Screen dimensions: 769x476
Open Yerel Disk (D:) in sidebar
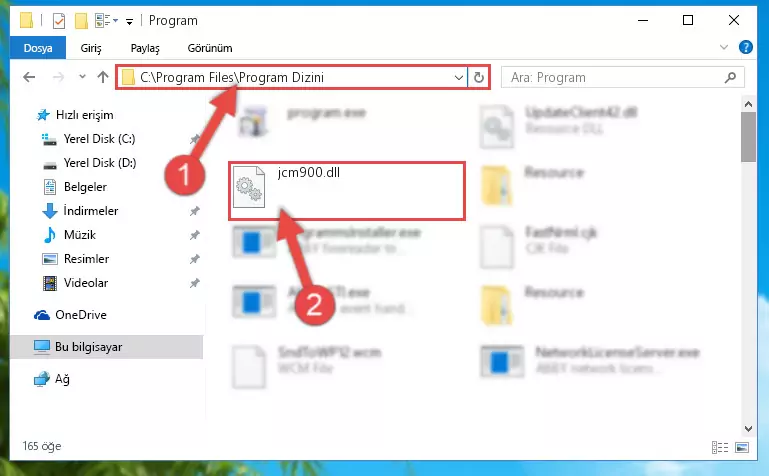tap(100, 163)
